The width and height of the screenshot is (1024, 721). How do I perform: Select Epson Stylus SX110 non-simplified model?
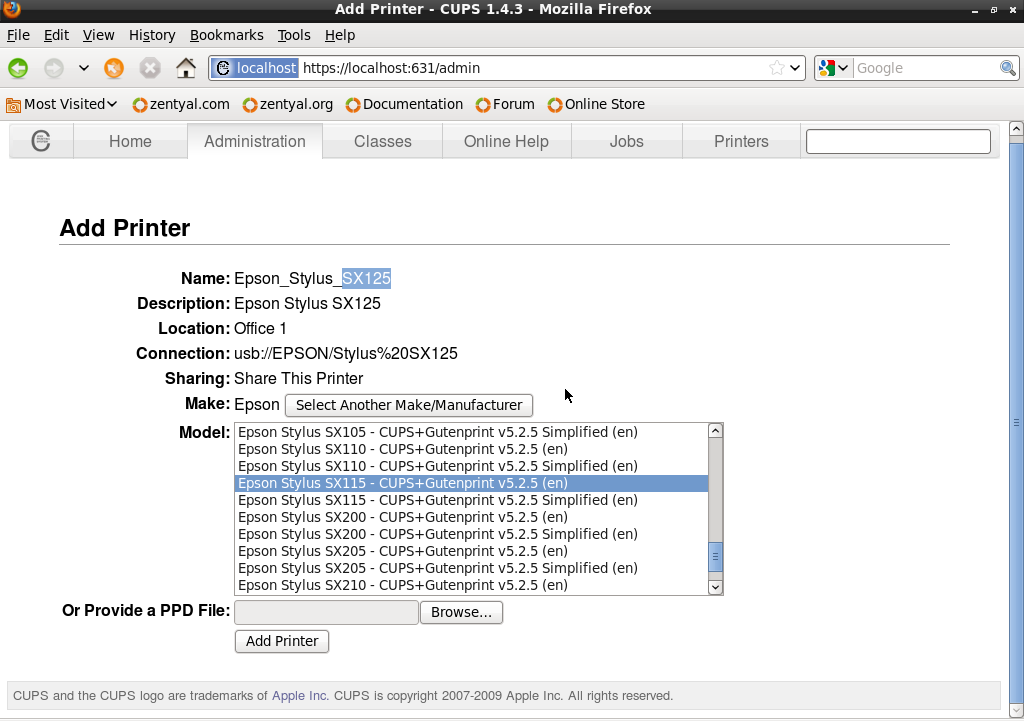471,449
